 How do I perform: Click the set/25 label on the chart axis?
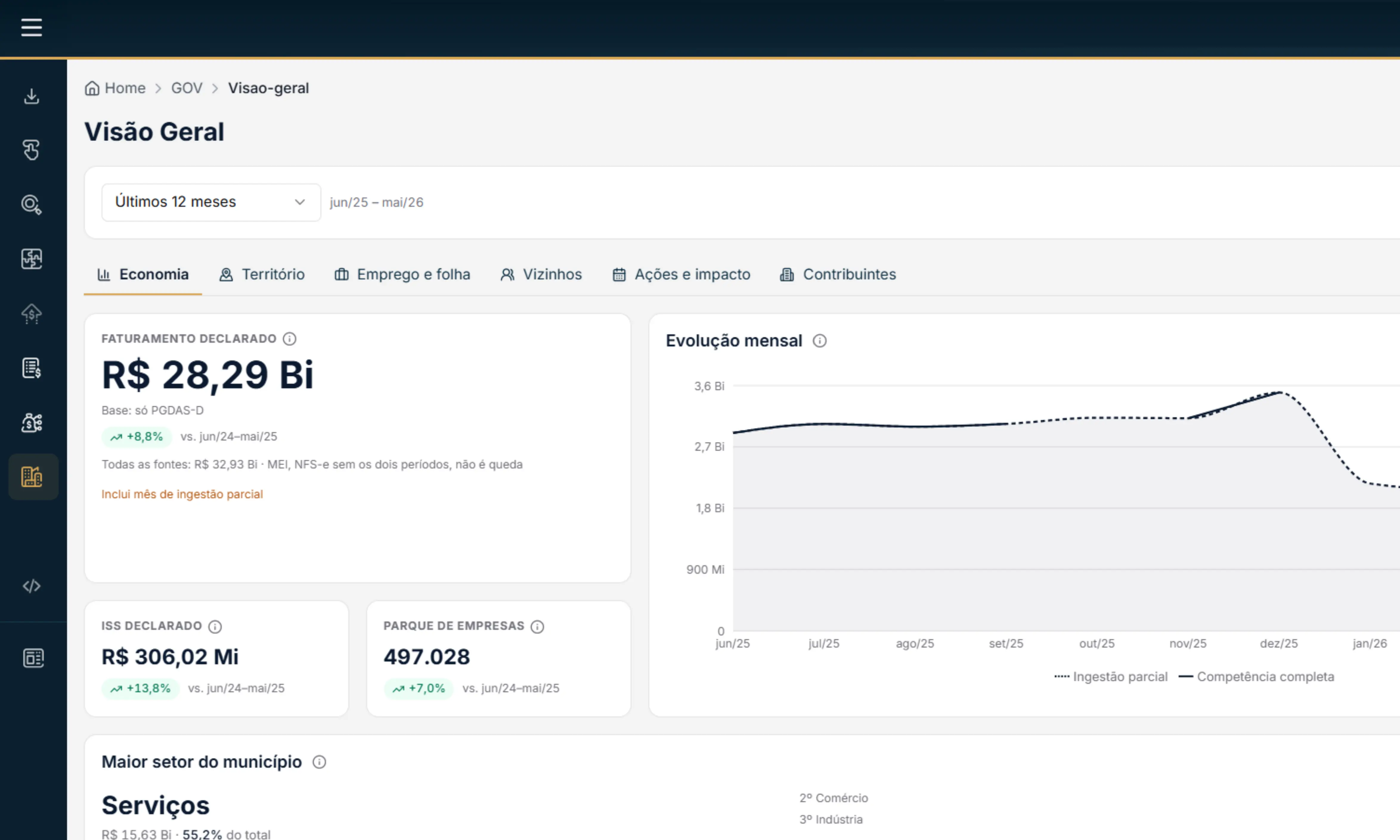pyautogui.click(x=1006, y=644)
